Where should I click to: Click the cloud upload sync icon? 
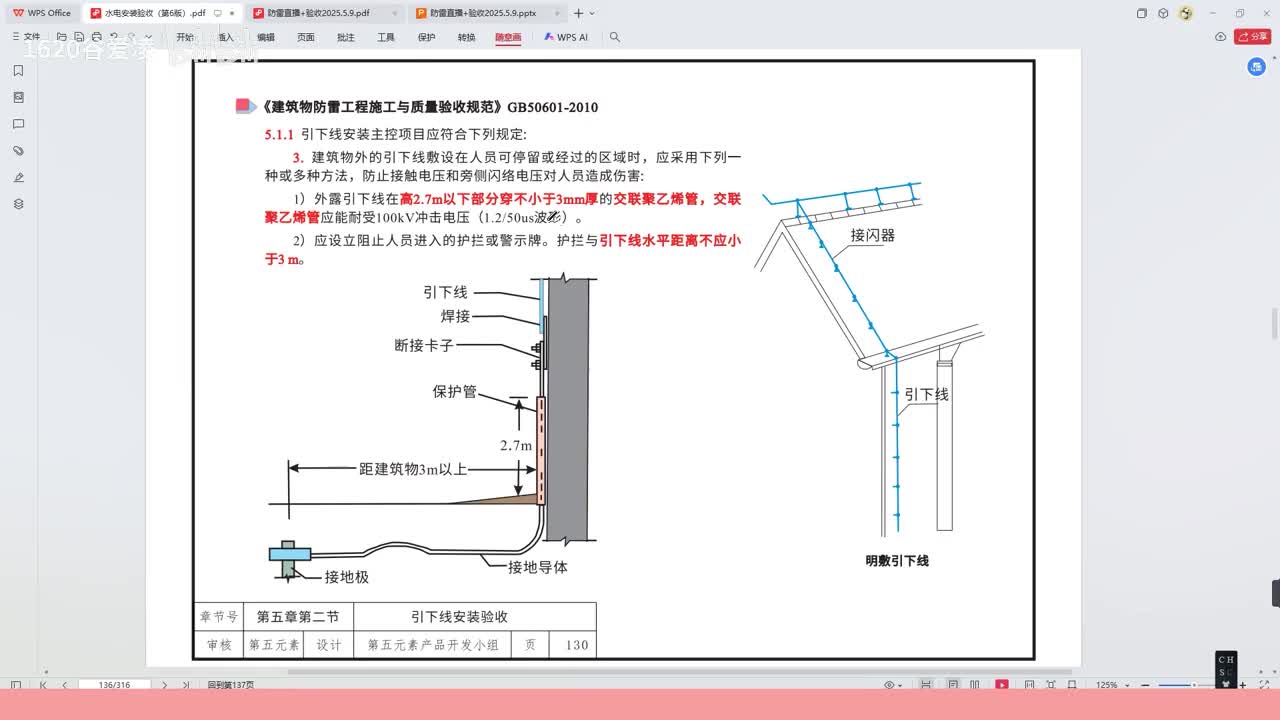[x=1220, y=37]
